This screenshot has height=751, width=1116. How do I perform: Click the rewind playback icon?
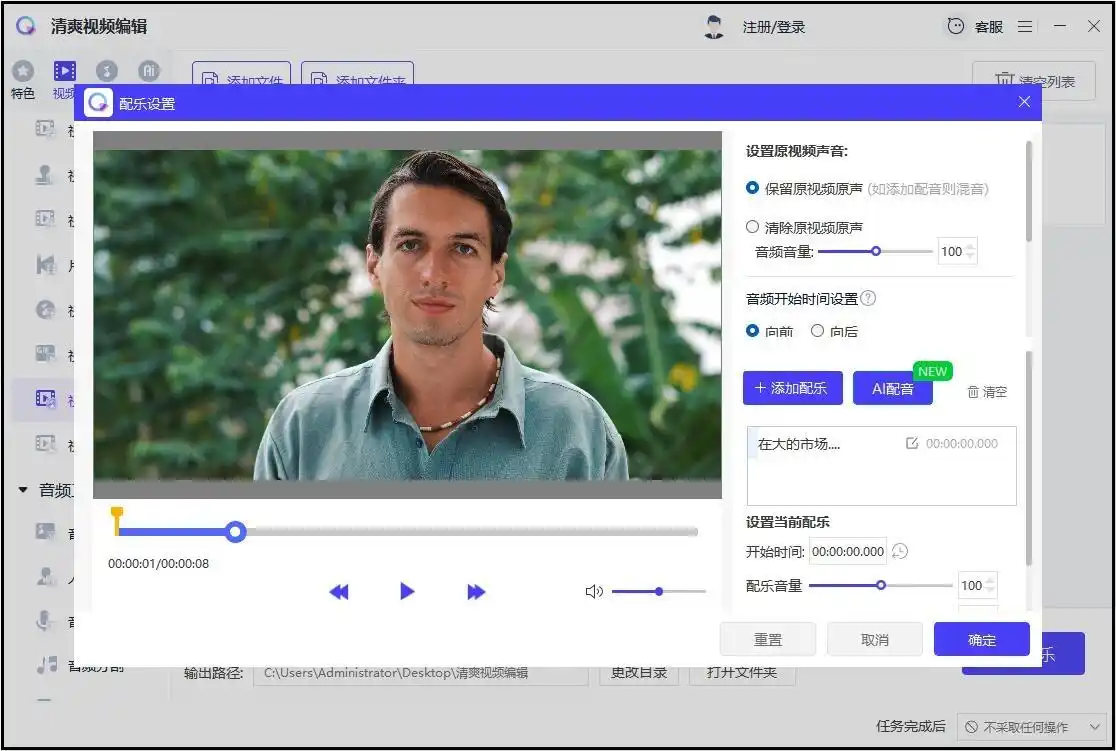click(x=339, y=591)
